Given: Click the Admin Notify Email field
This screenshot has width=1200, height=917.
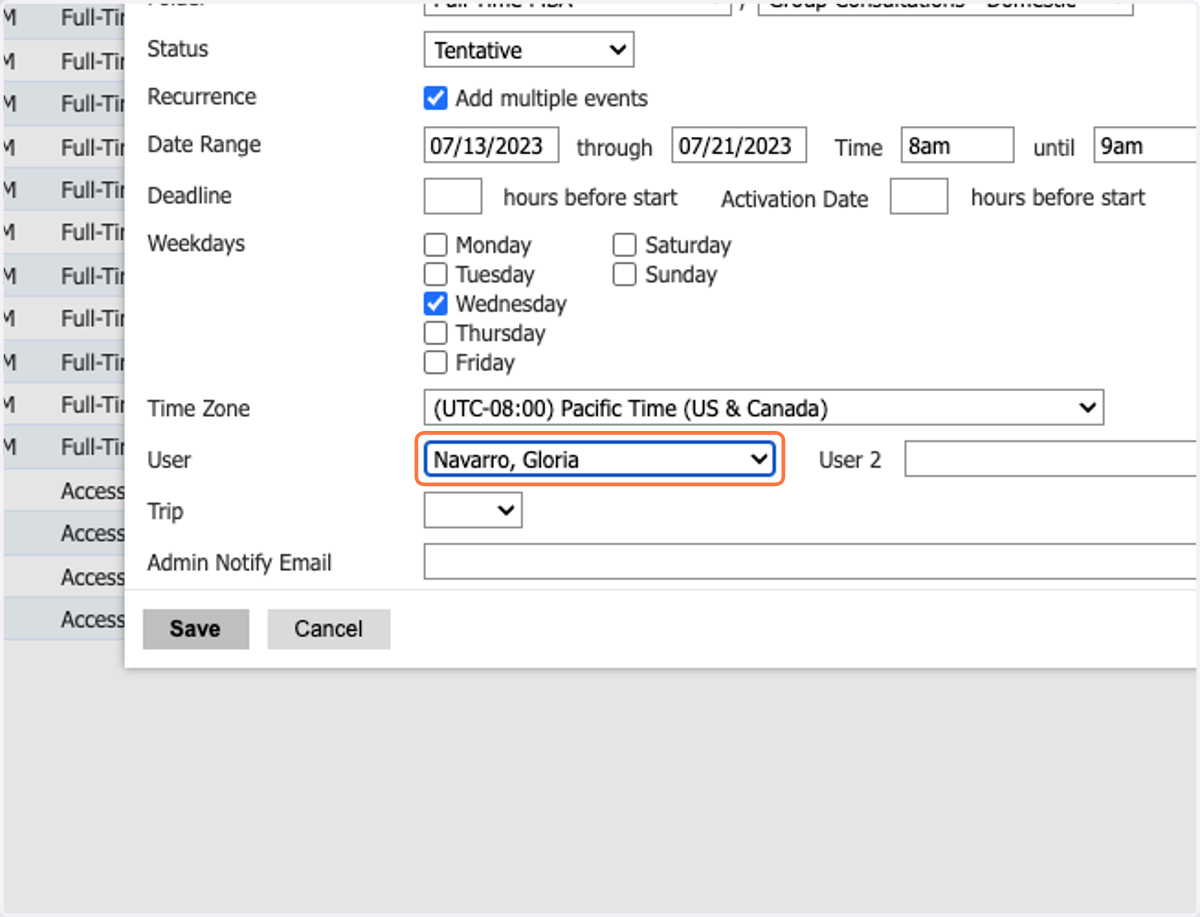Looking at the screenshot, I should [811, 562].
